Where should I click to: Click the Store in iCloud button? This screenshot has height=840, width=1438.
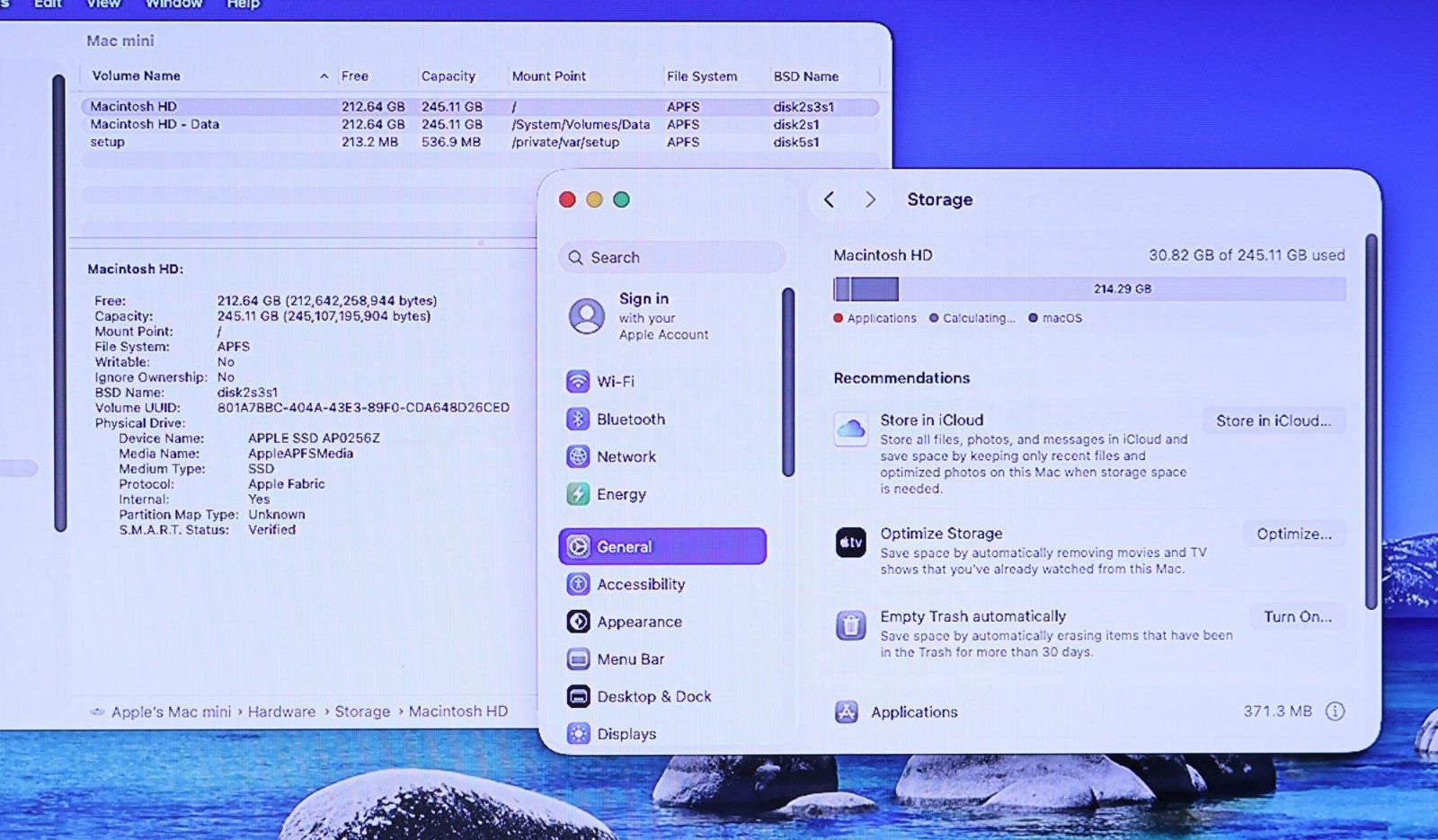pyautogui.click(x=1273, y=420)
